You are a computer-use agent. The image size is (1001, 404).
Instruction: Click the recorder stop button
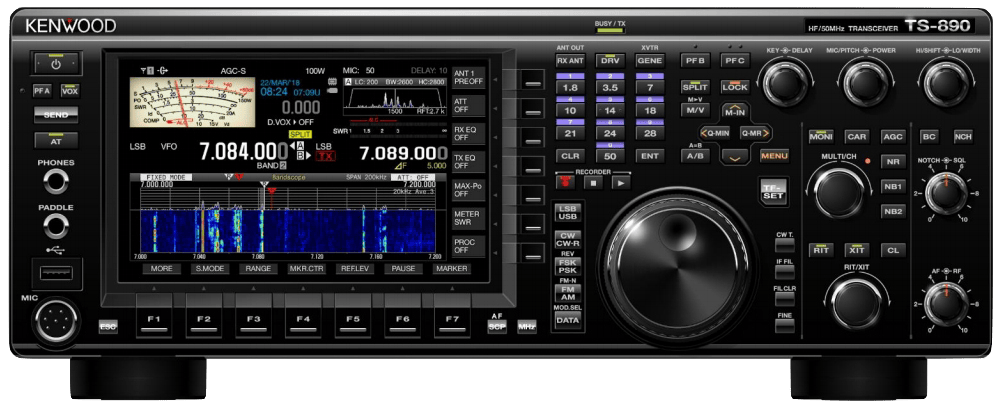[592, 183]
